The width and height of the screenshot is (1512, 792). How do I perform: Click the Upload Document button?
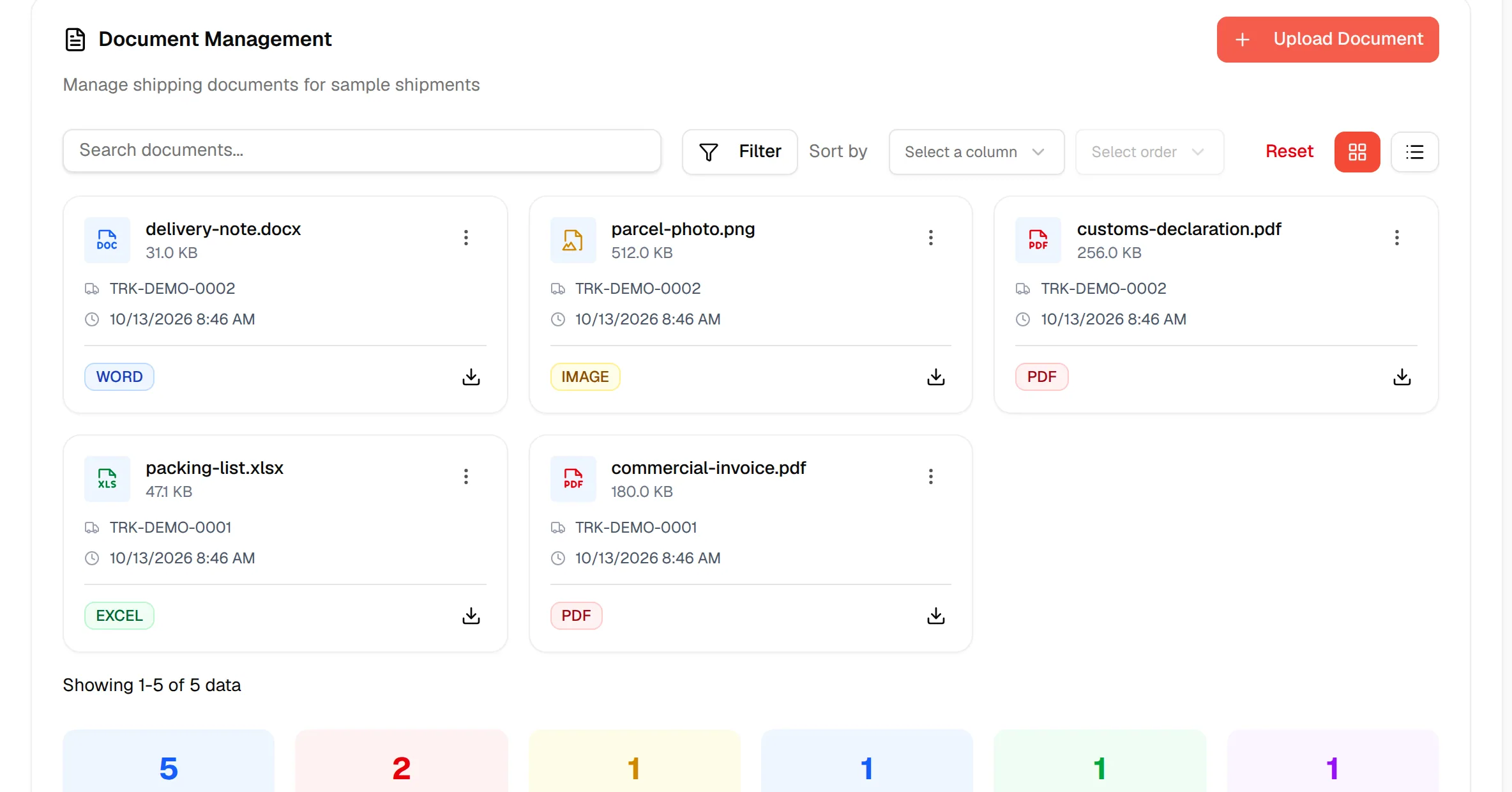[1327, 40]
